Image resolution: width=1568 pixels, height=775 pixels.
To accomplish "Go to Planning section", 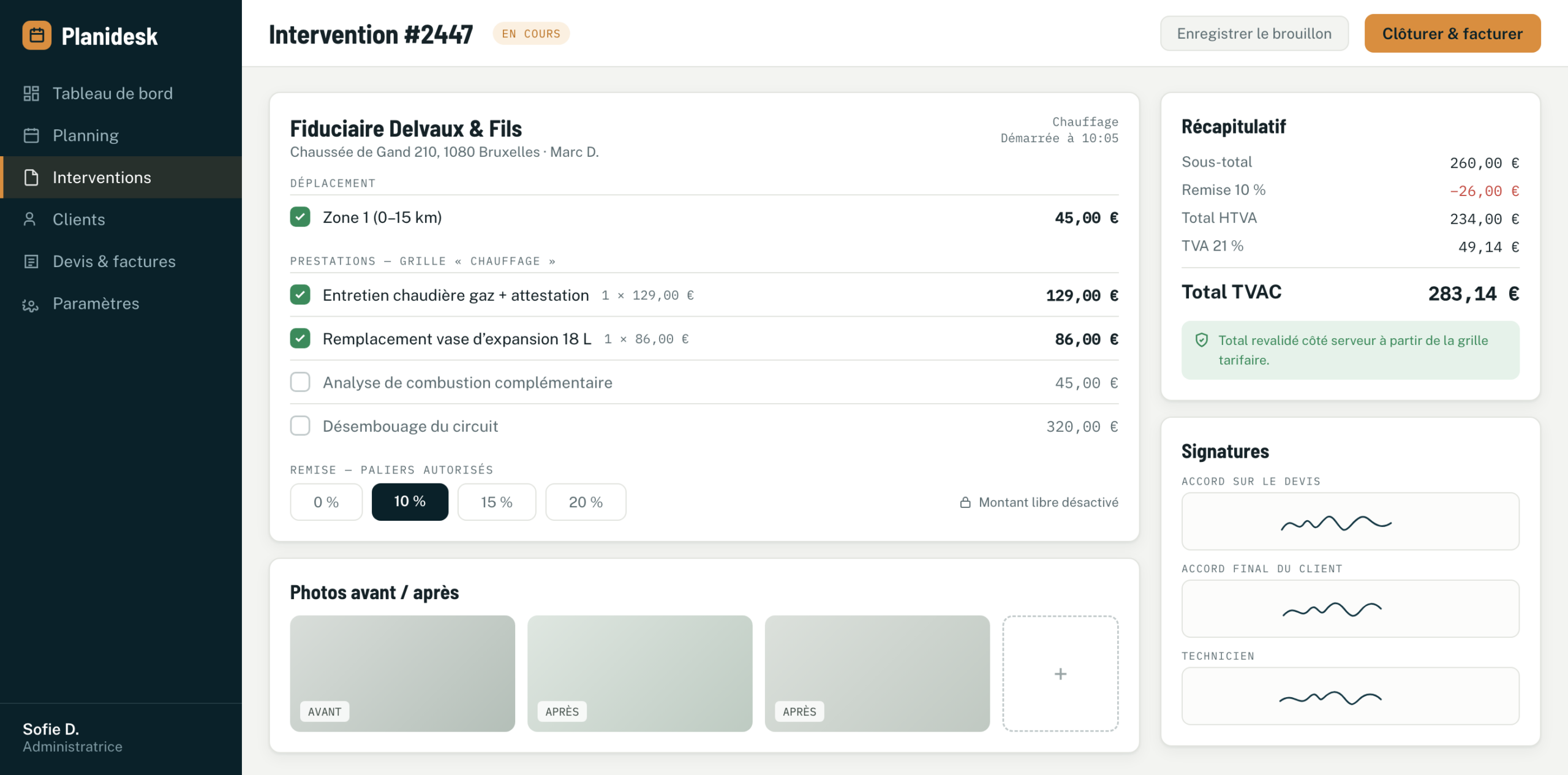I will pos(121,135).
